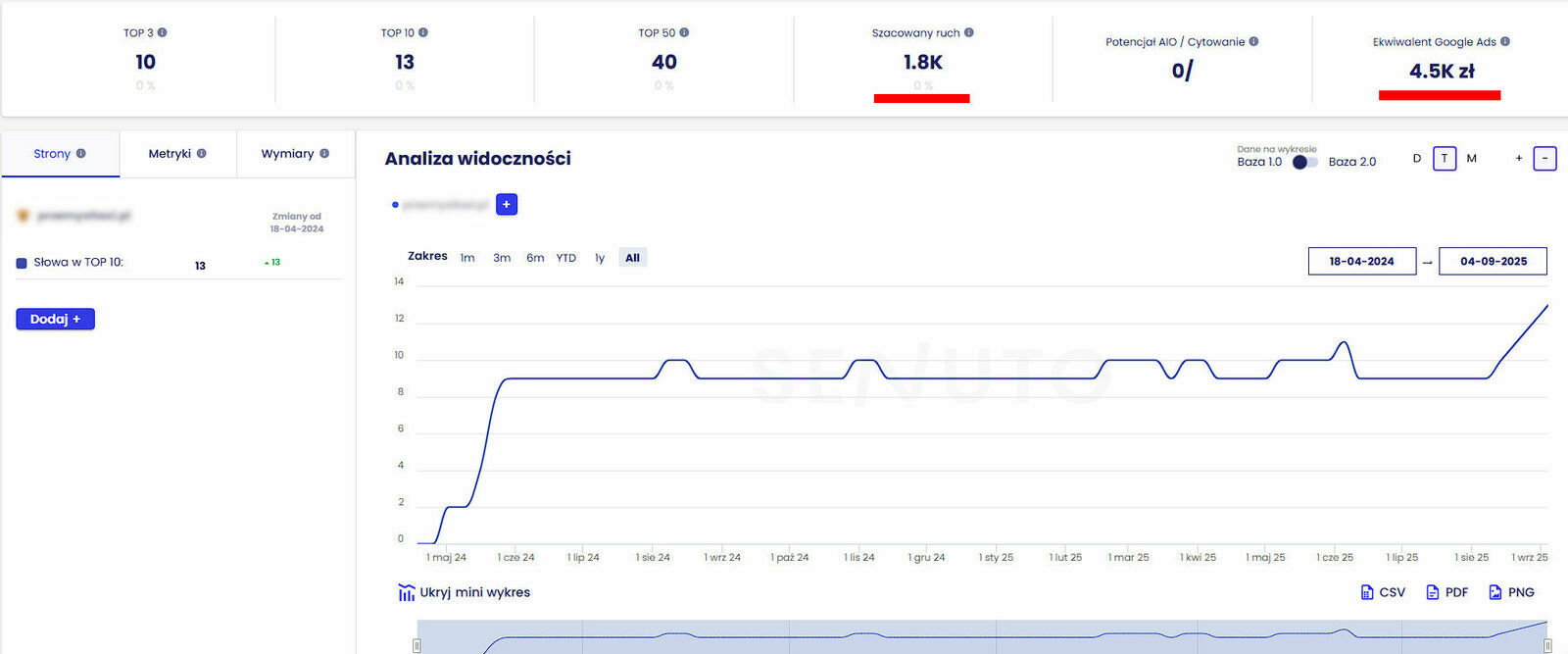Image resolution: width=1568 pixels, height=654 pixels.
Task: Save the chart as PNG image
Action: coord(1511,592)
